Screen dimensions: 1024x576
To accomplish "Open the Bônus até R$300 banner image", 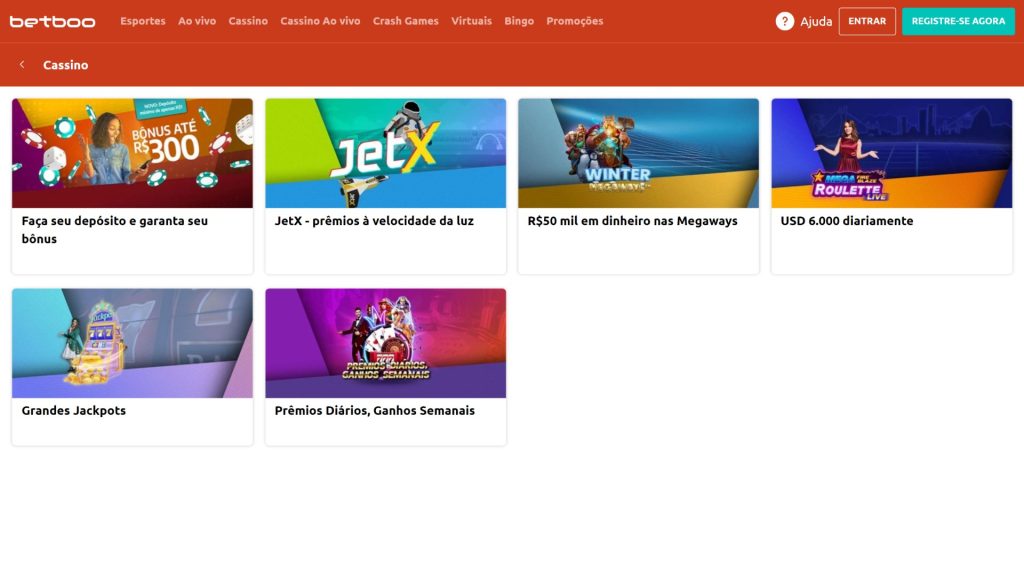I will coord(133,153).
